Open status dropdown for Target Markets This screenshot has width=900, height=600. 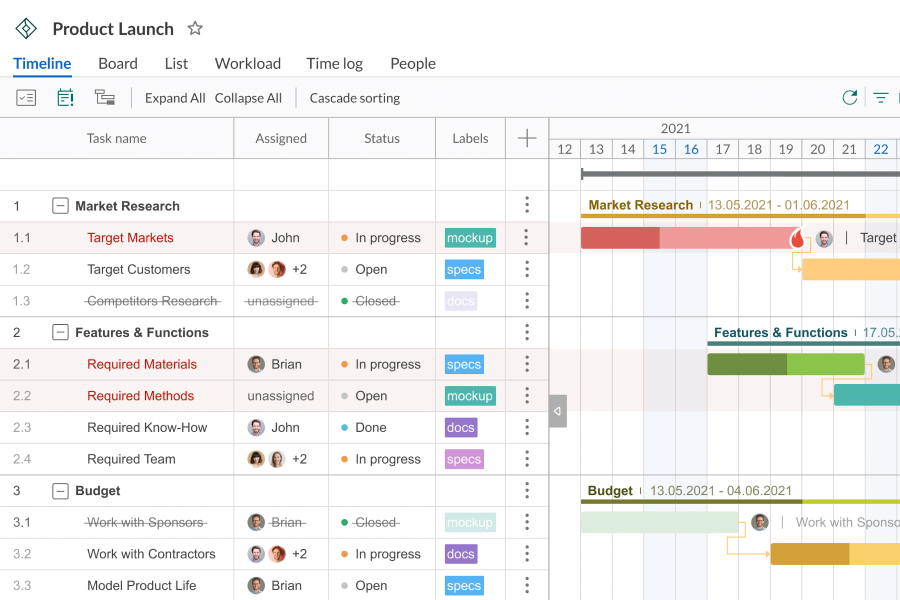(381, 238)
